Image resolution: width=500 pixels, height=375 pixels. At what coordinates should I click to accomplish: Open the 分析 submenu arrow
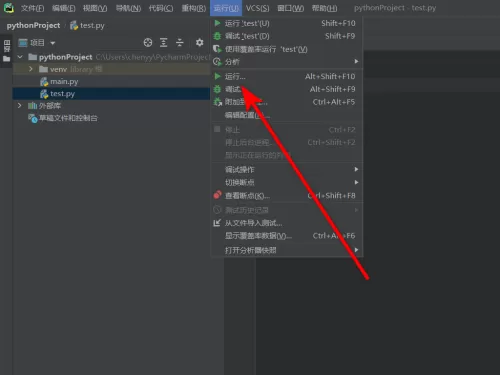click(x=356, y=61)
